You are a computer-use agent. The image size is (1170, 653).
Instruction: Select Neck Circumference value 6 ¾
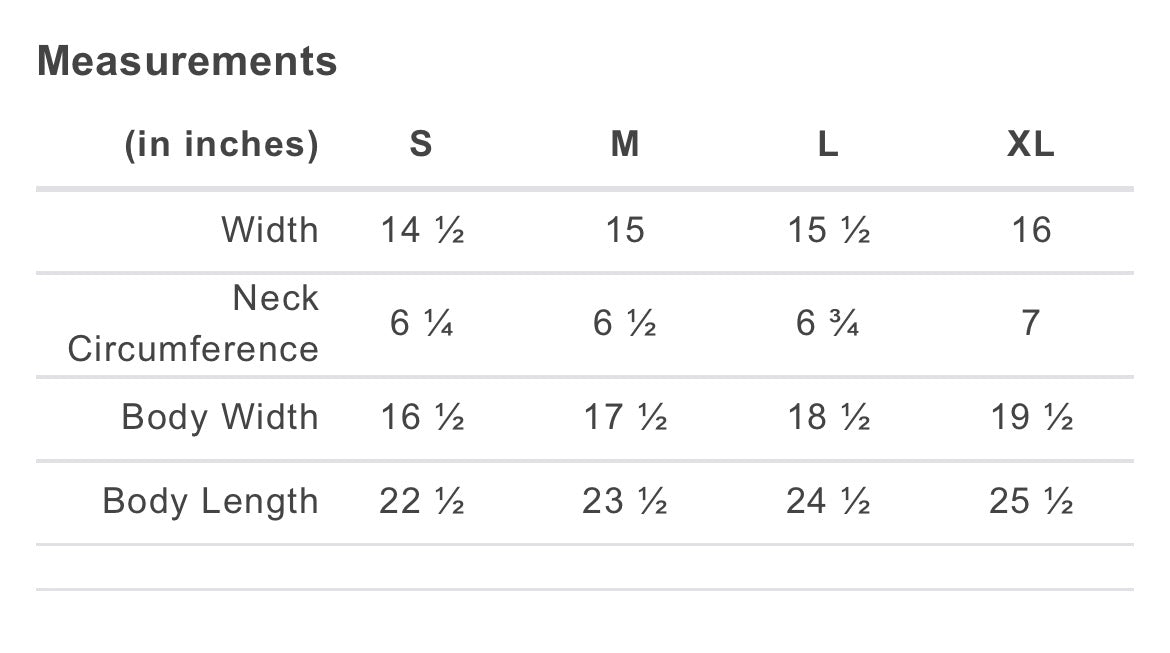point(828,324)
